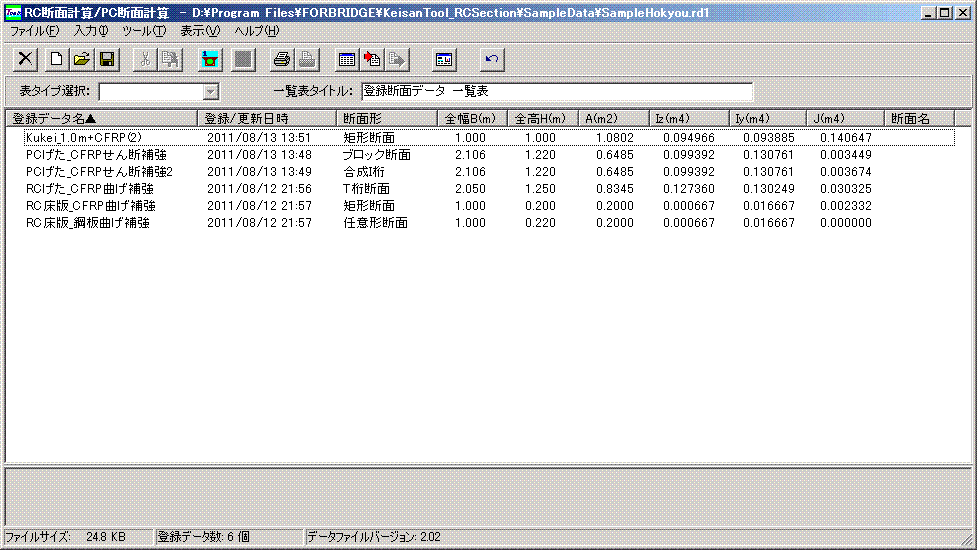Click the gray square toolbar icon
This screenshot has height=550, width=977.
(x=243, y=60)
